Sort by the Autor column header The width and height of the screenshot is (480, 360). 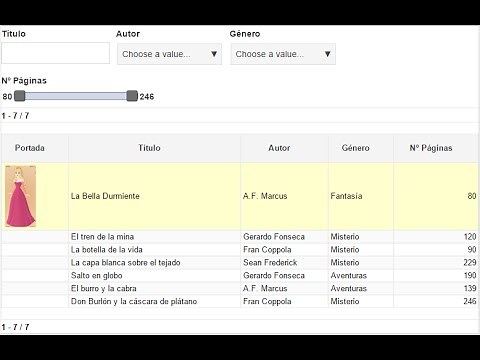click(x=284, y=148)
